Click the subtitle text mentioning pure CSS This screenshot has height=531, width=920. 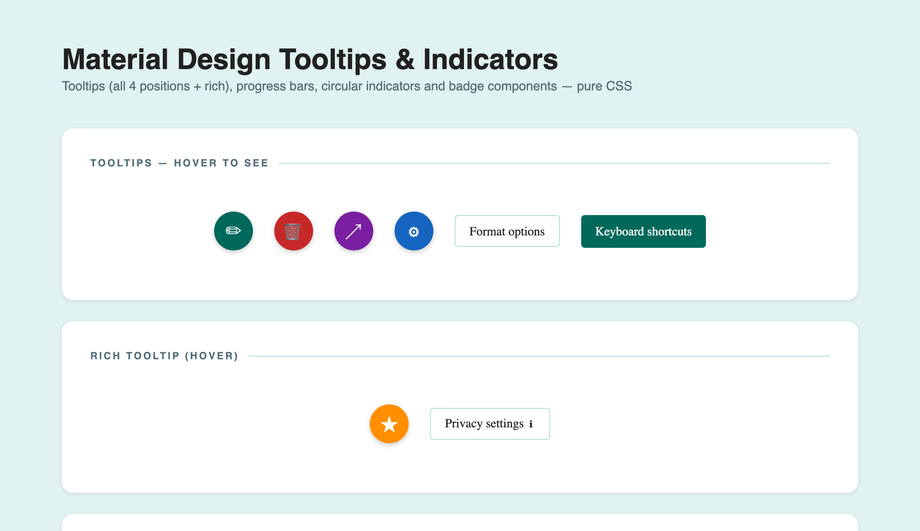347,86
